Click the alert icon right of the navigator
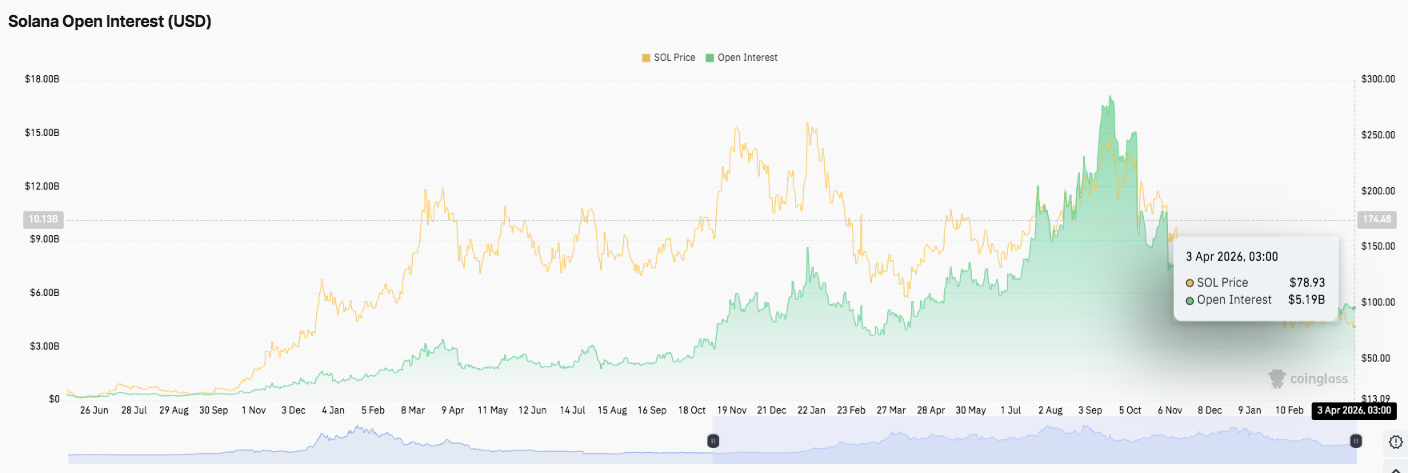 [x=1396, y=441]
